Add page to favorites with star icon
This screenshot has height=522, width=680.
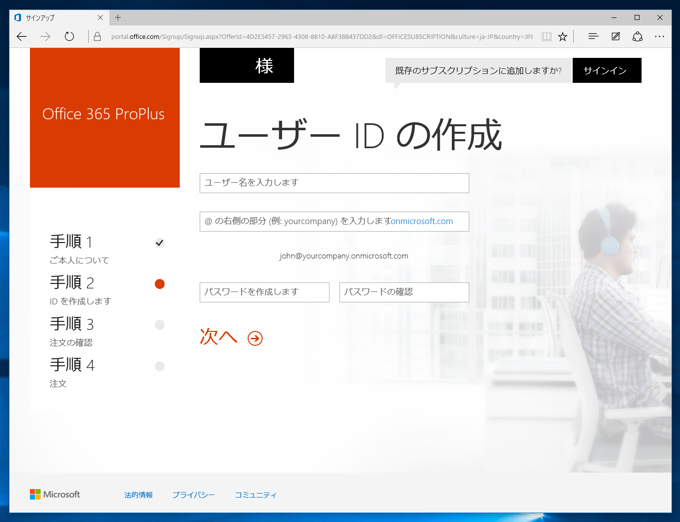pos(562,37)
